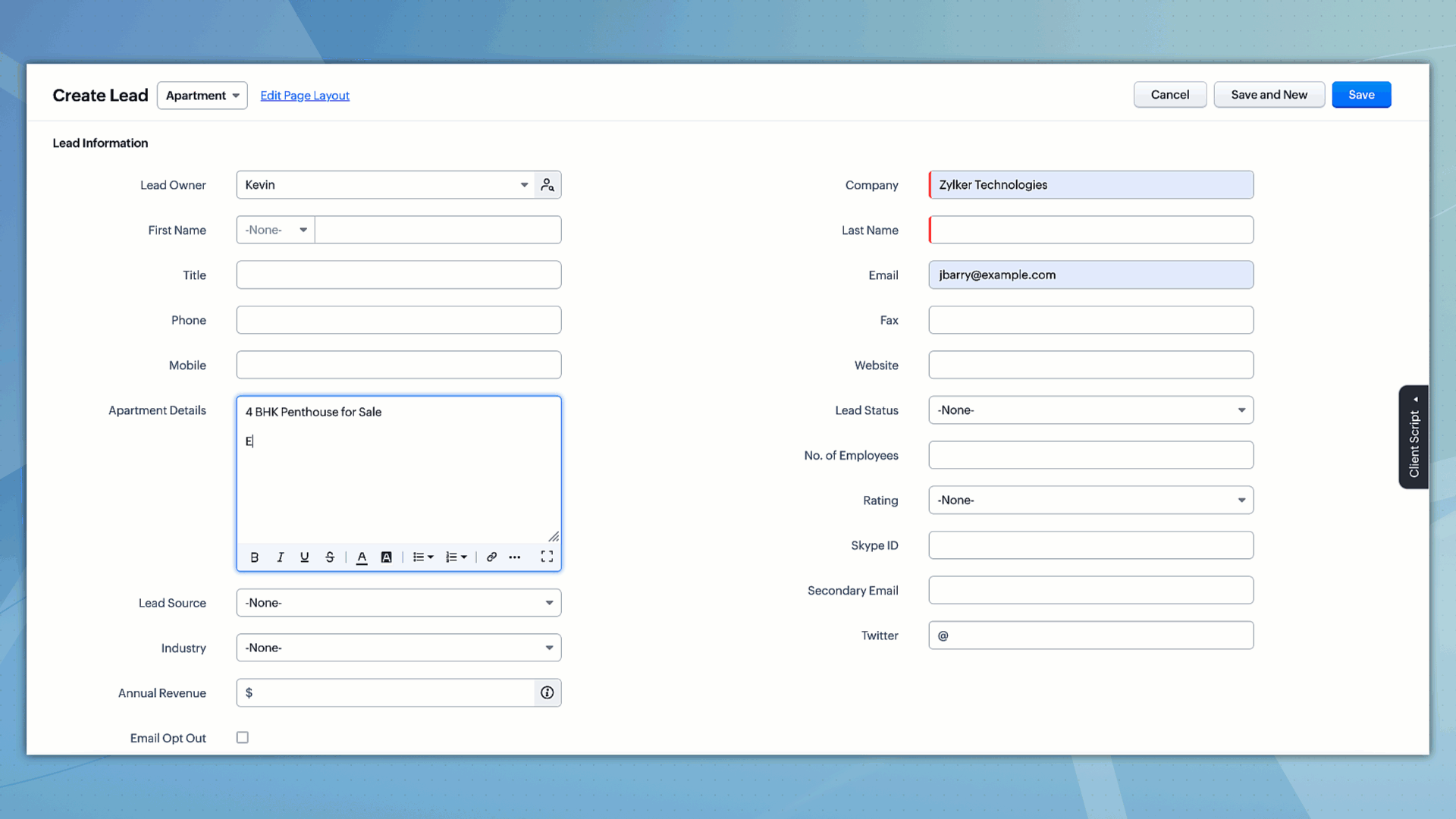Click into the Last Name field
Image resolution: width=1456 pixels, height=819 pixels.
coord(1090,230)
